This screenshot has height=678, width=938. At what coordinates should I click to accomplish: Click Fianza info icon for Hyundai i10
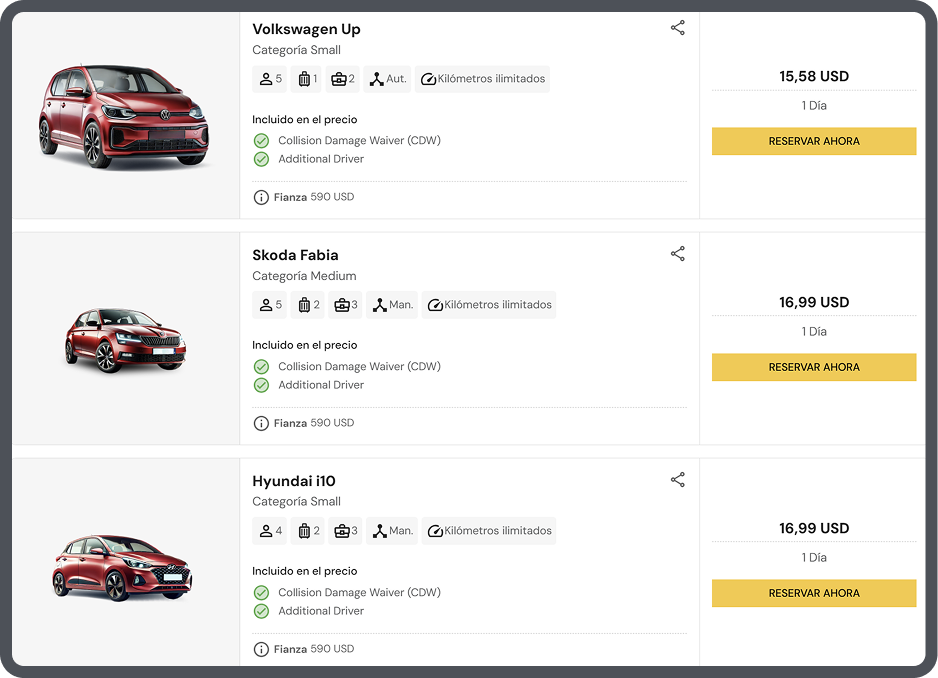(x=261, y=650)
